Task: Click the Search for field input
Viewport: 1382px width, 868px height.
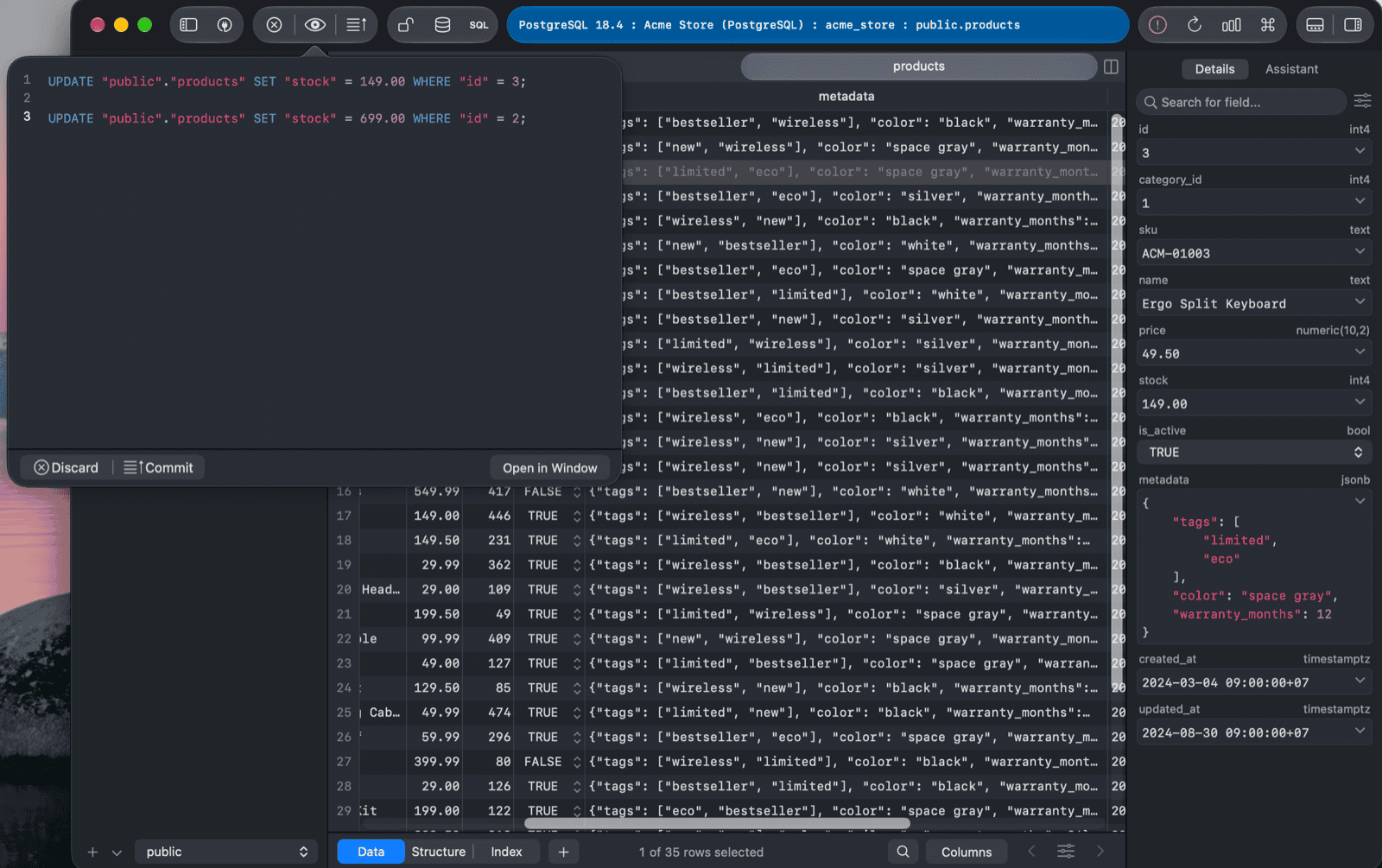Action: click(1241, 102)
